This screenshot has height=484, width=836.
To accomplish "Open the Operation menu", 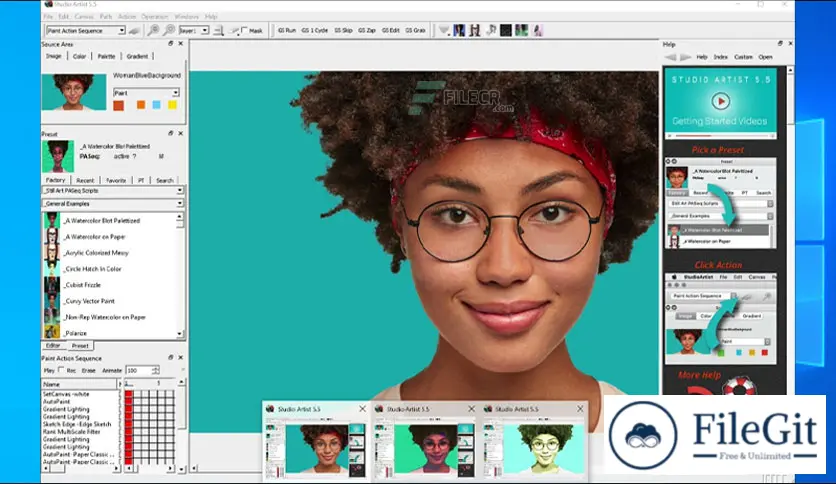I will click(155, 17).
